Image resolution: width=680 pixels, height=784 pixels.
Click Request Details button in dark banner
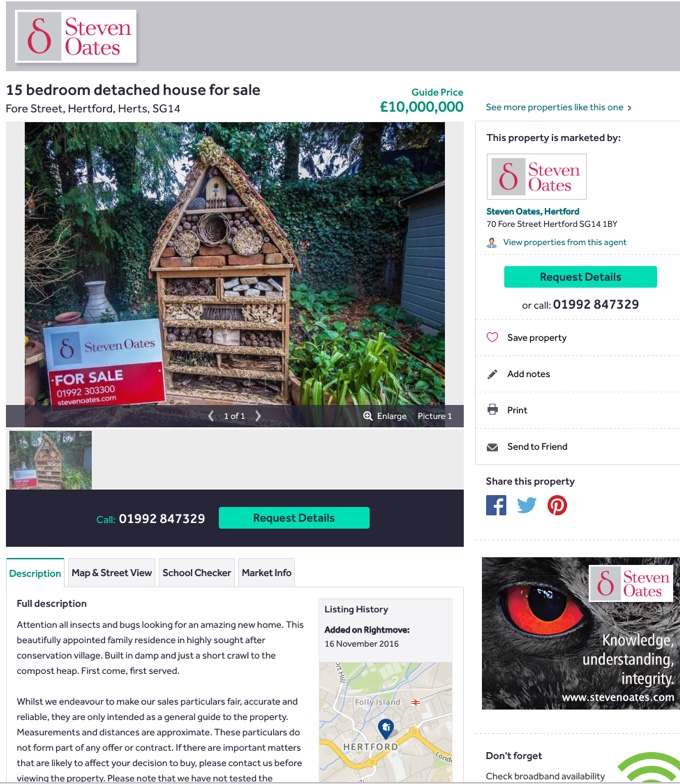[x=294, y=518]
